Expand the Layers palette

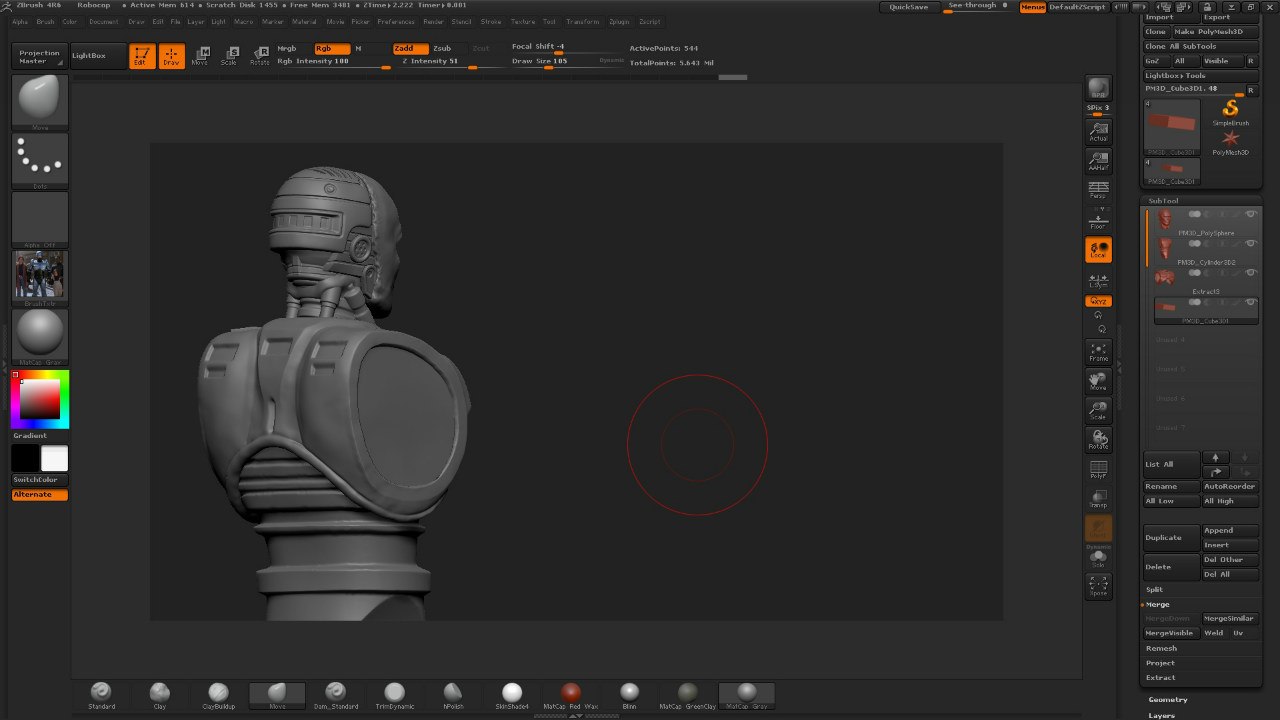coord(1162,716)
